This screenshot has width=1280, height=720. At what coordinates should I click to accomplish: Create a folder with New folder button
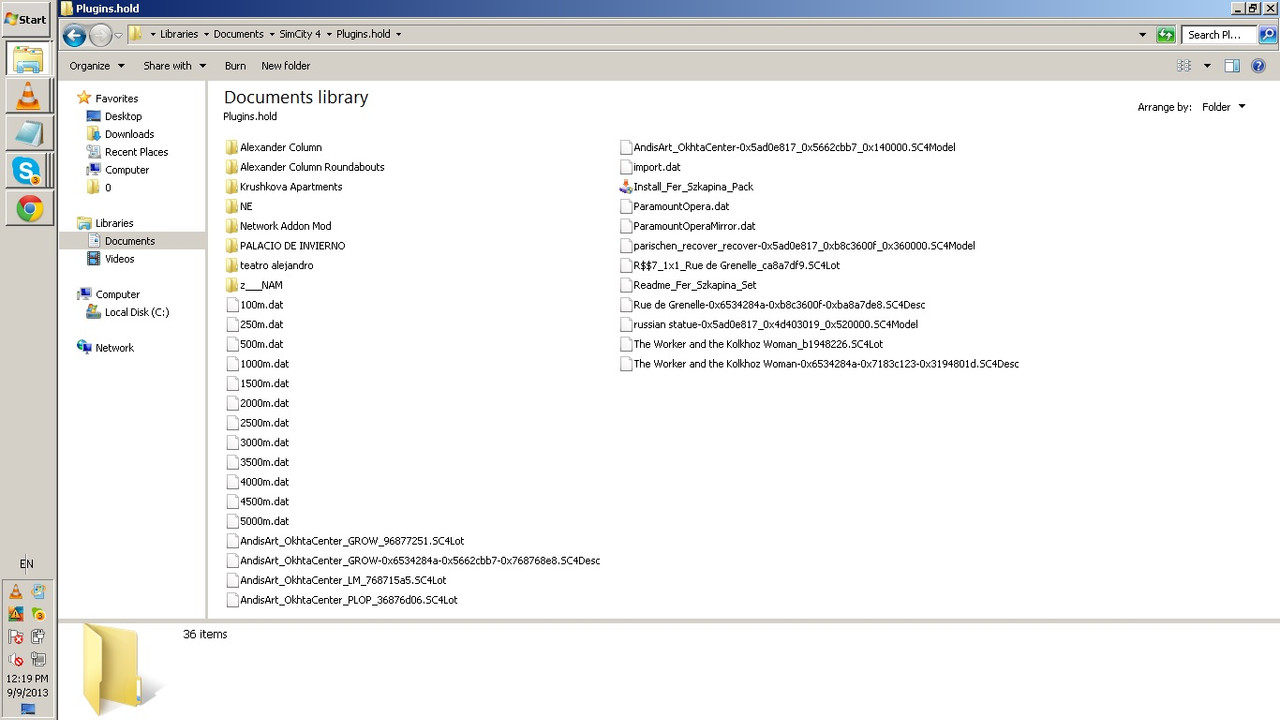tap(286, 66)
